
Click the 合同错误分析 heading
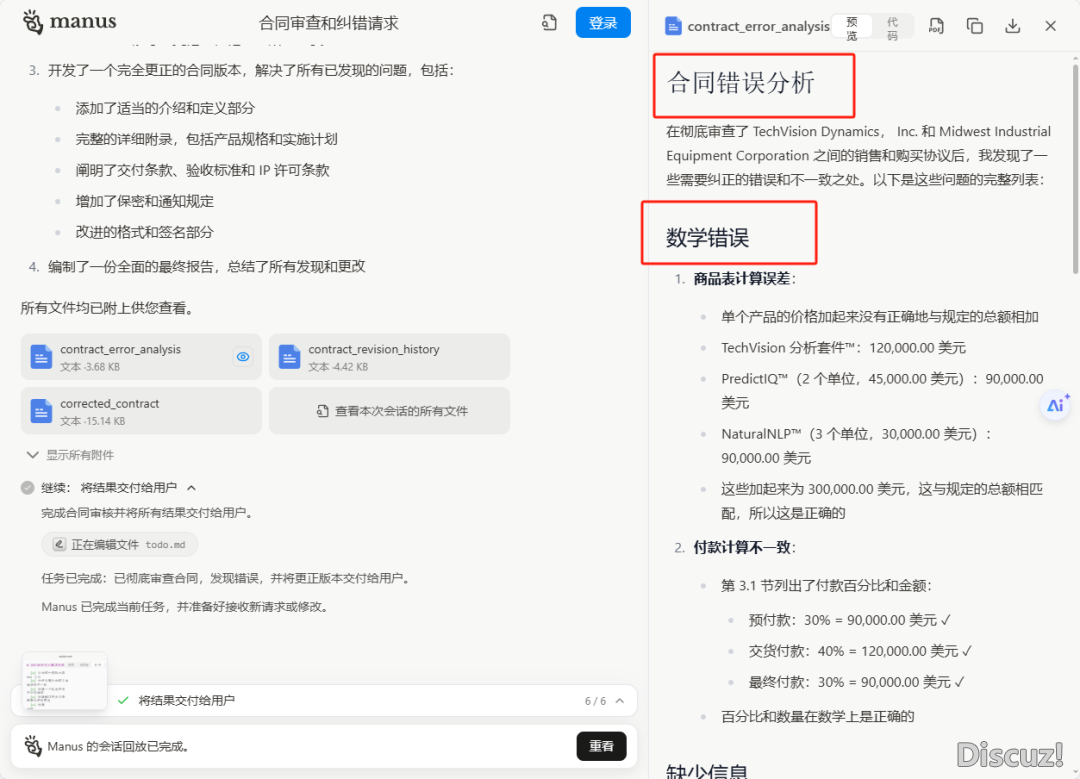741,83
